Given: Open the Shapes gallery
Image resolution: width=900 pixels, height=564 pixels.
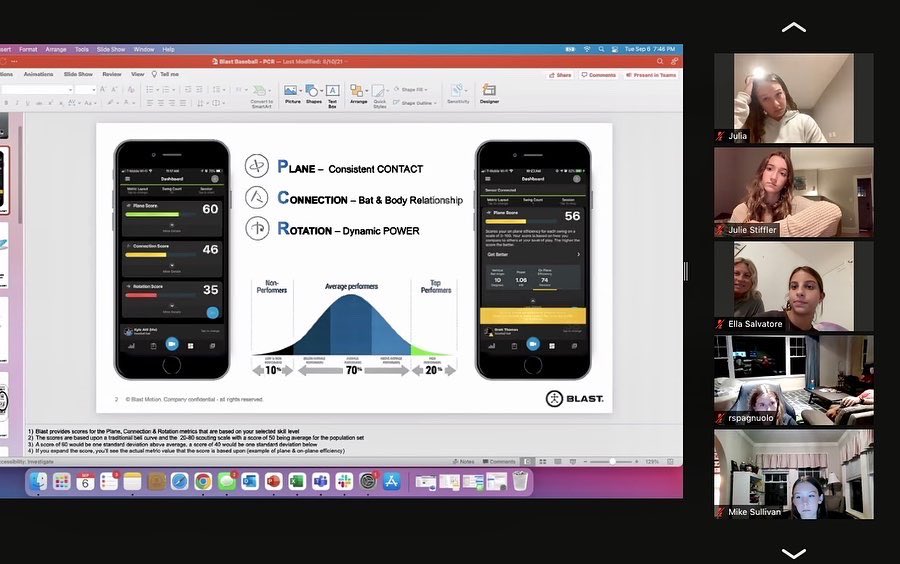Looking at the screenshot, I should 313,94.
